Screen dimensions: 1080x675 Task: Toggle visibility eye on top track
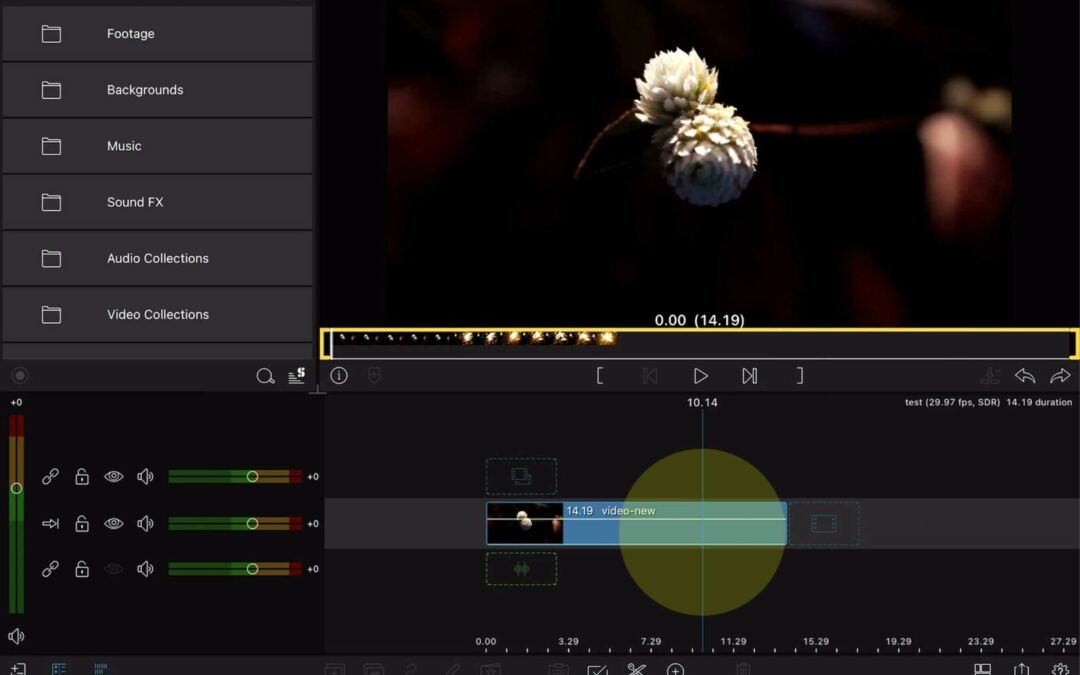114,477
